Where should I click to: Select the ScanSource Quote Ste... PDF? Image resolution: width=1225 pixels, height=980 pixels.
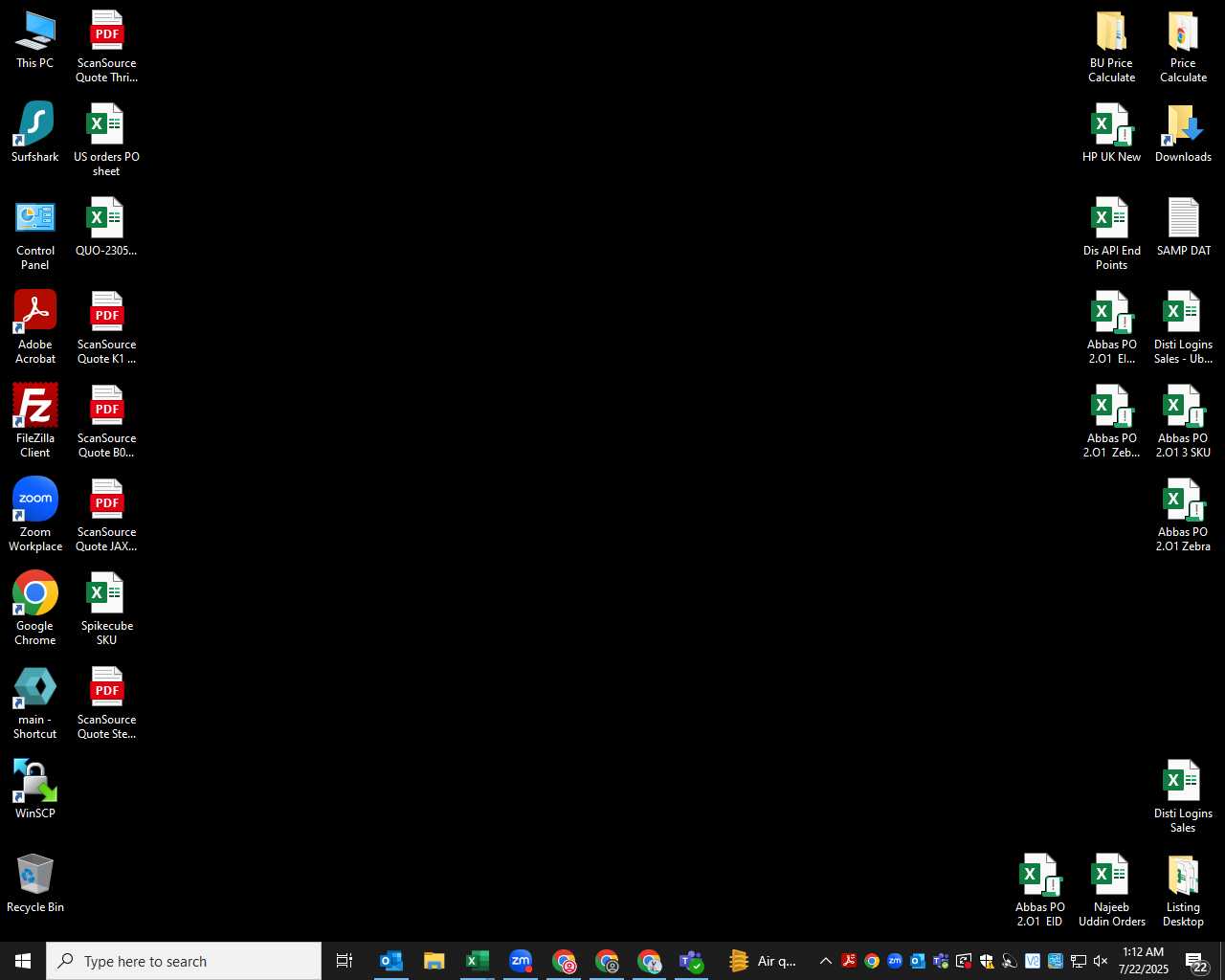(x=106, y=703)
